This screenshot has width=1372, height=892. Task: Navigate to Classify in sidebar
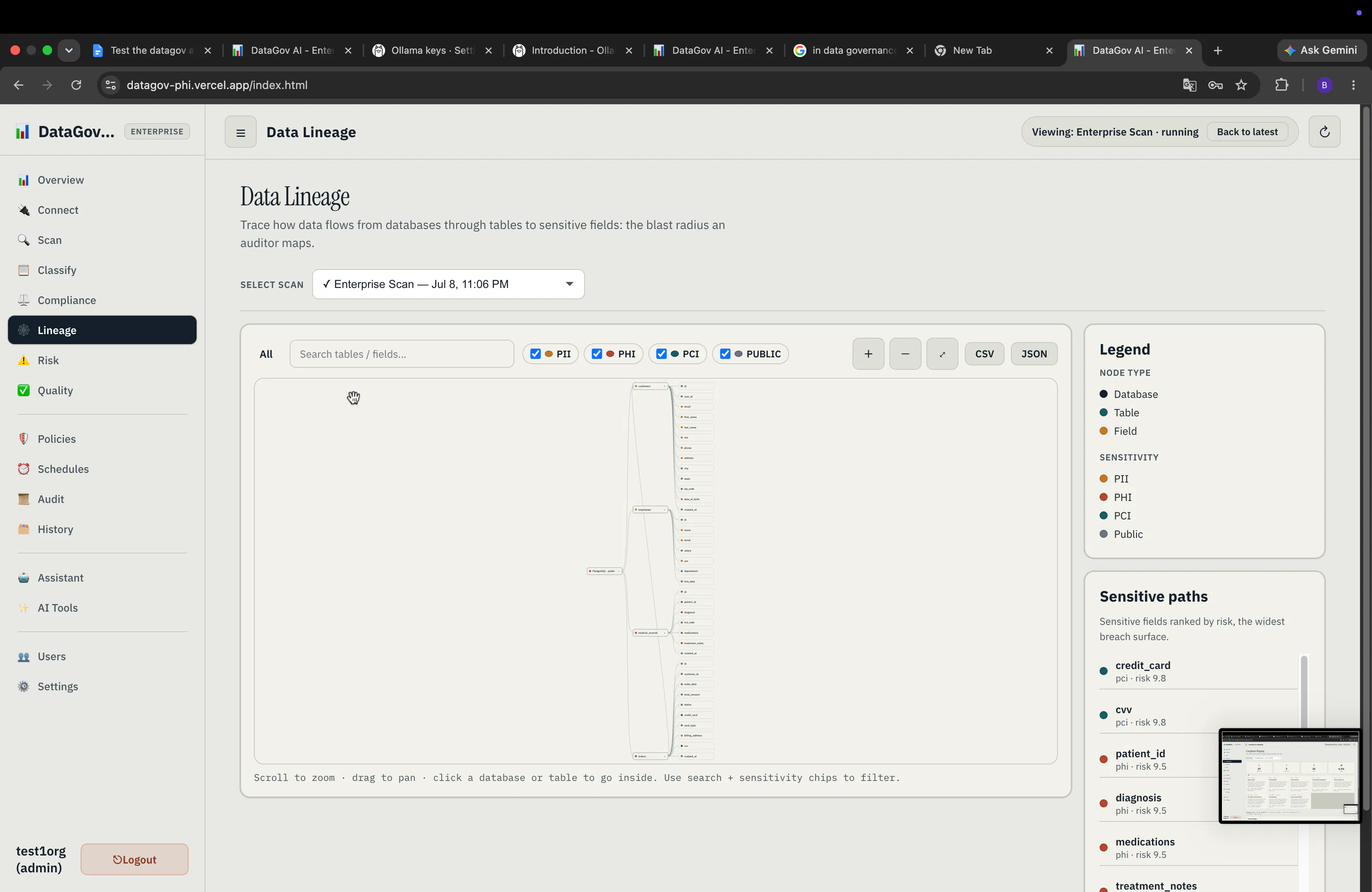pos(102,270)
